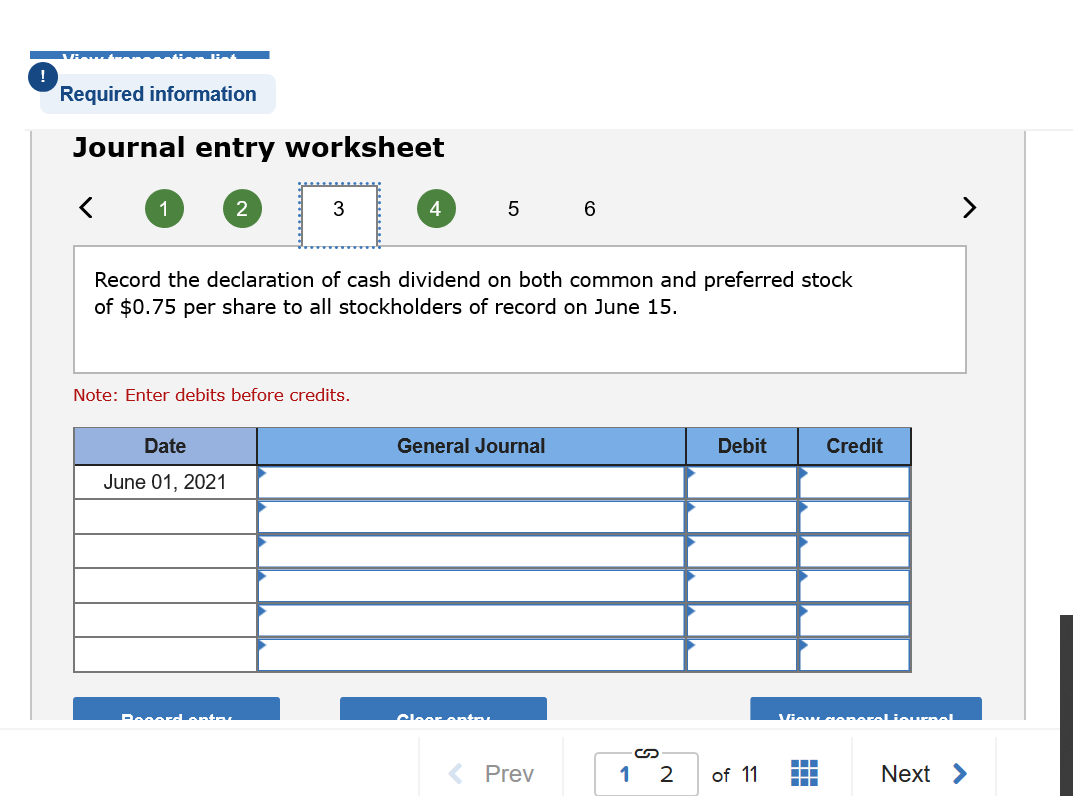
Task: Click the left chevron before step 1
Action: 85,207
